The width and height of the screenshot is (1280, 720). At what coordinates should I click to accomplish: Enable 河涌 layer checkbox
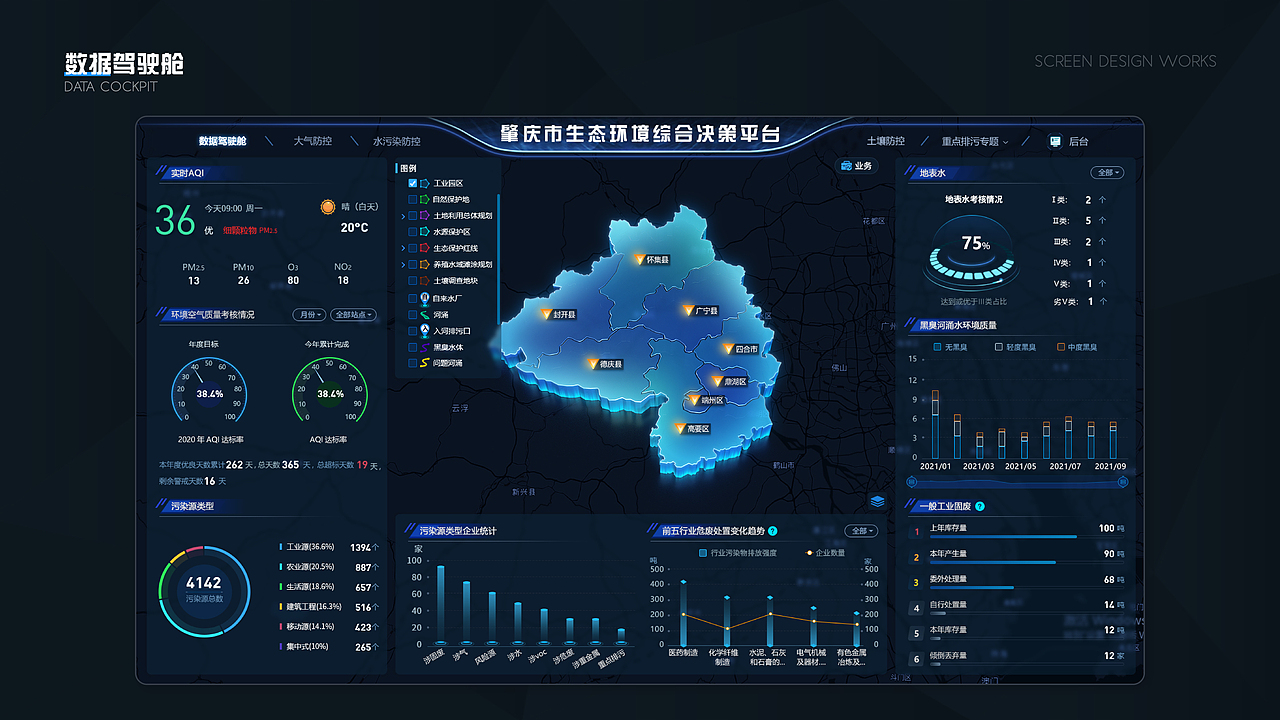tap(413, 314)
